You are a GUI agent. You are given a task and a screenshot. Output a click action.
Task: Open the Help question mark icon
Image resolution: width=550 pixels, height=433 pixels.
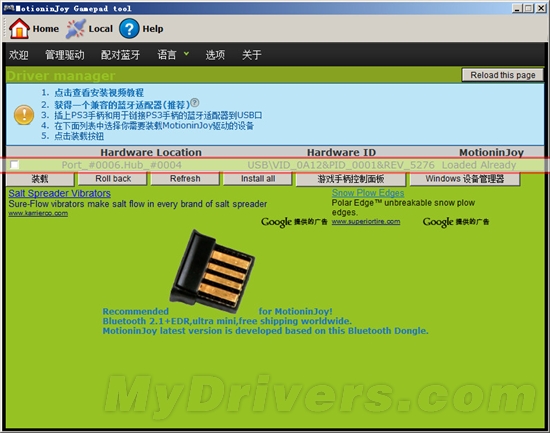pyautogui.click(x=129, y=29)
